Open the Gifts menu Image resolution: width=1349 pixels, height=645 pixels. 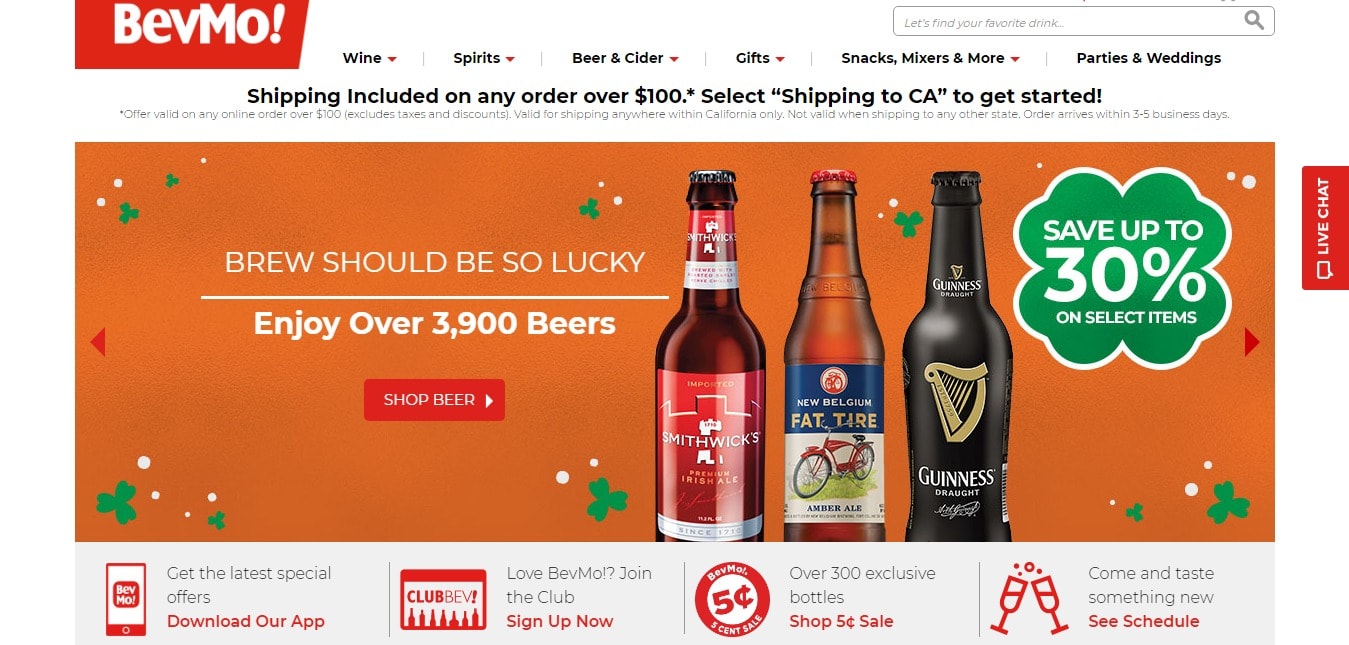(x=760, y=58)
